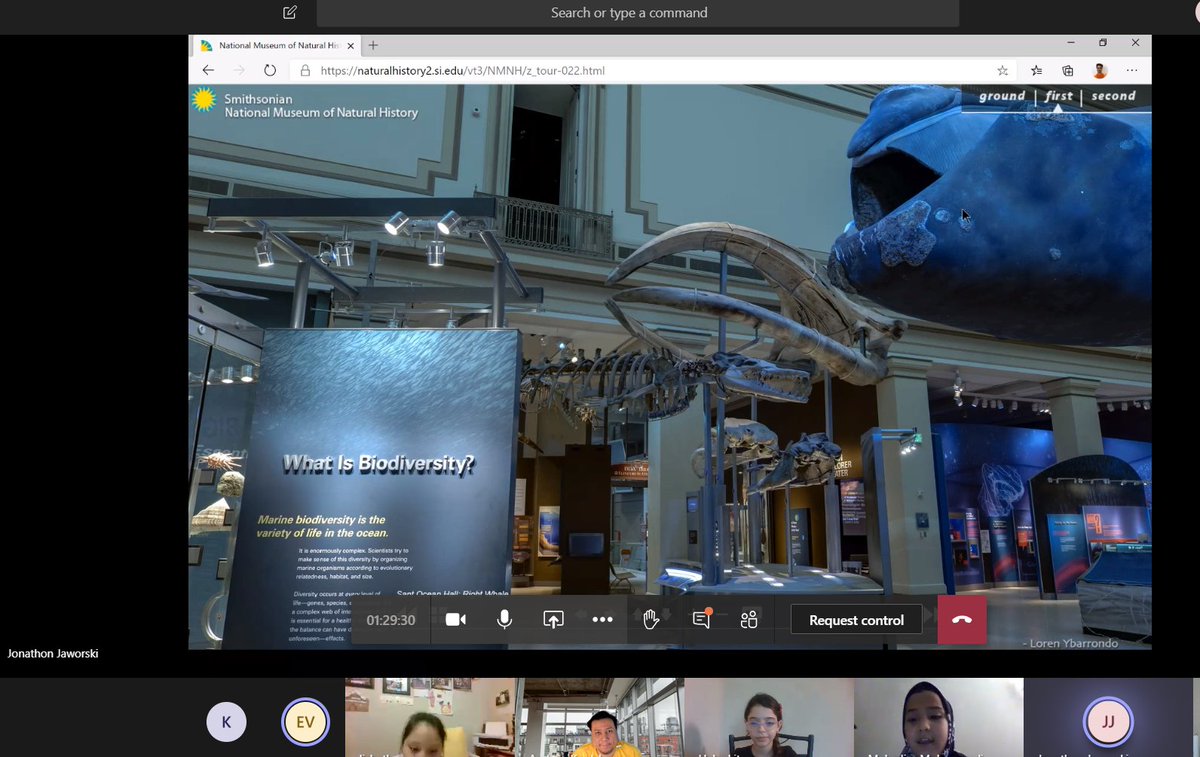1200x757 pixels.
Task: Click the EV participant avatar
Action: [x=305, y=722]
